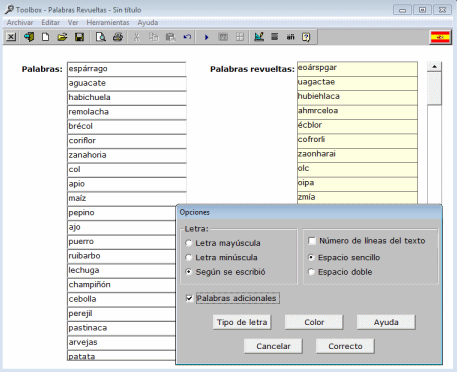Image resolution: width=457 pixels, height=372 pixels.
Task: Click the scrollbar up arrow
Action: tap(434, 67)
